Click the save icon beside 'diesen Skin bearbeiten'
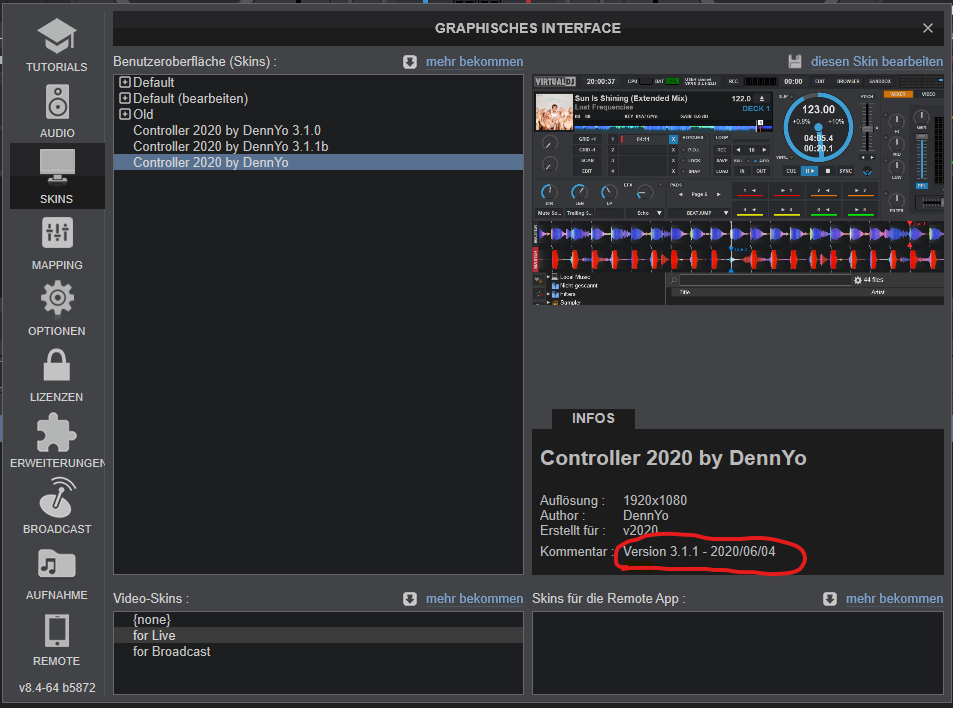This screenshot has height=708, width=953. 794,61
